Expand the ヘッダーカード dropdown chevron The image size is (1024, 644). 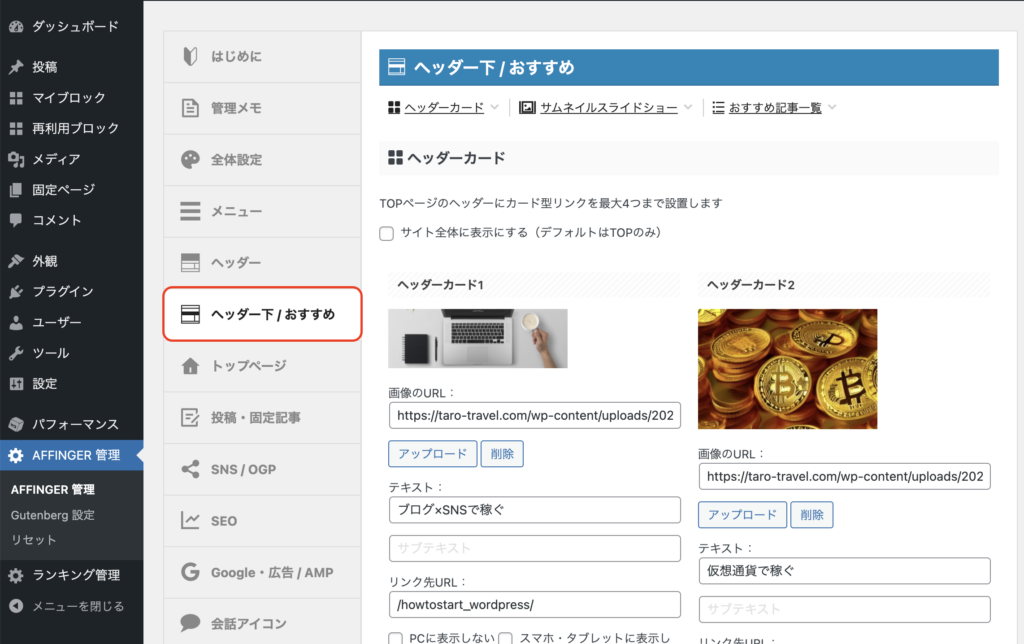[494, 107]
